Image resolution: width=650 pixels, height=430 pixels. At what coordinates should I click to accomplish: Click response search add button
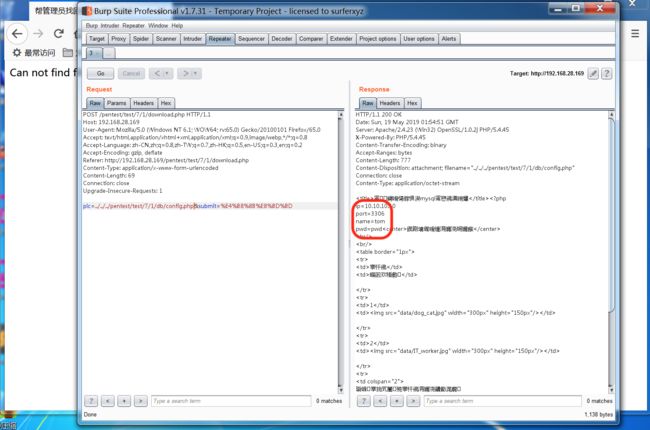pyautogui.click(x=397, y=401)
